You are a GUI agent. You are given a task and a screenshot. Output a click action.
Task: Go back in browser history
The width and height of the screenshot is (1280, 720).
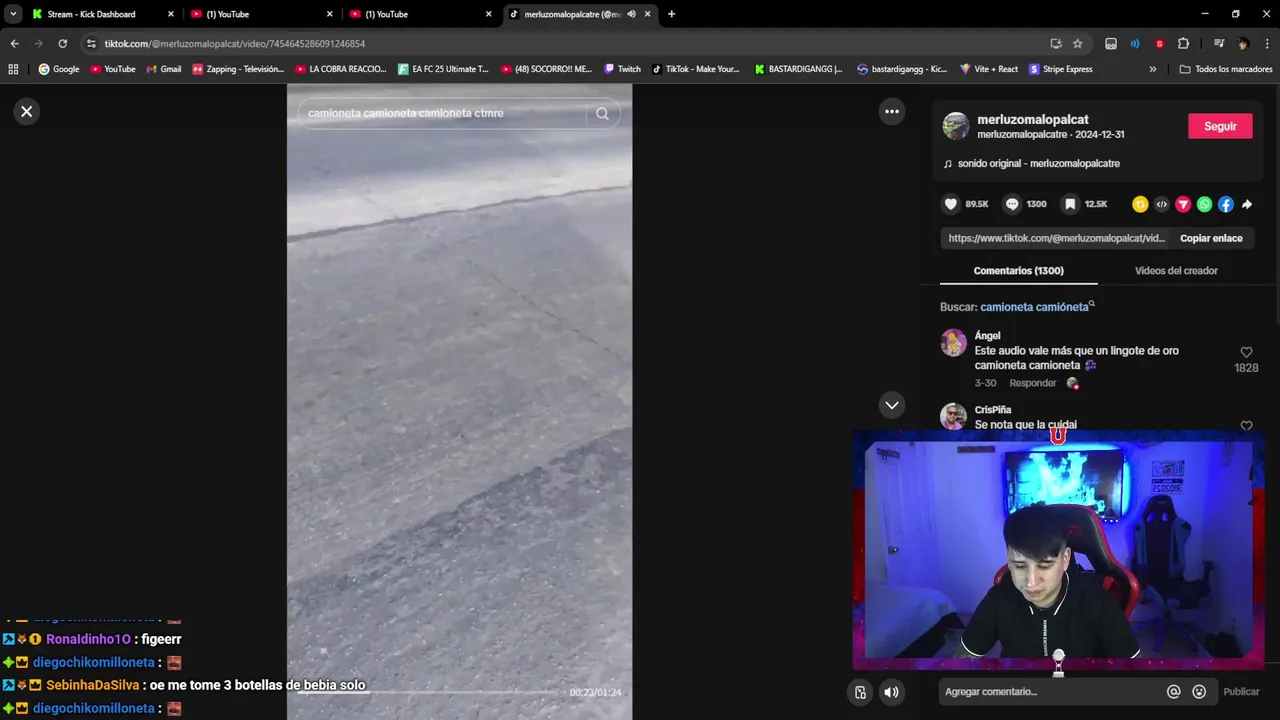[14, 44]
